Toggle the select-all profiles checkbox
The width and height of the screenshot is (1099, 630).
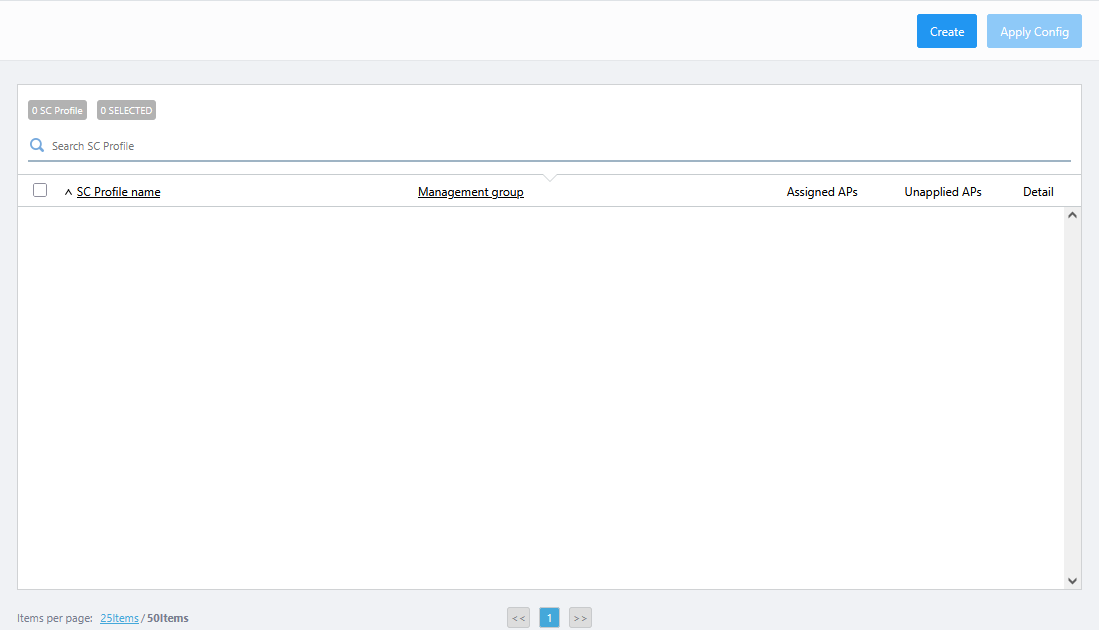point(40,190)
